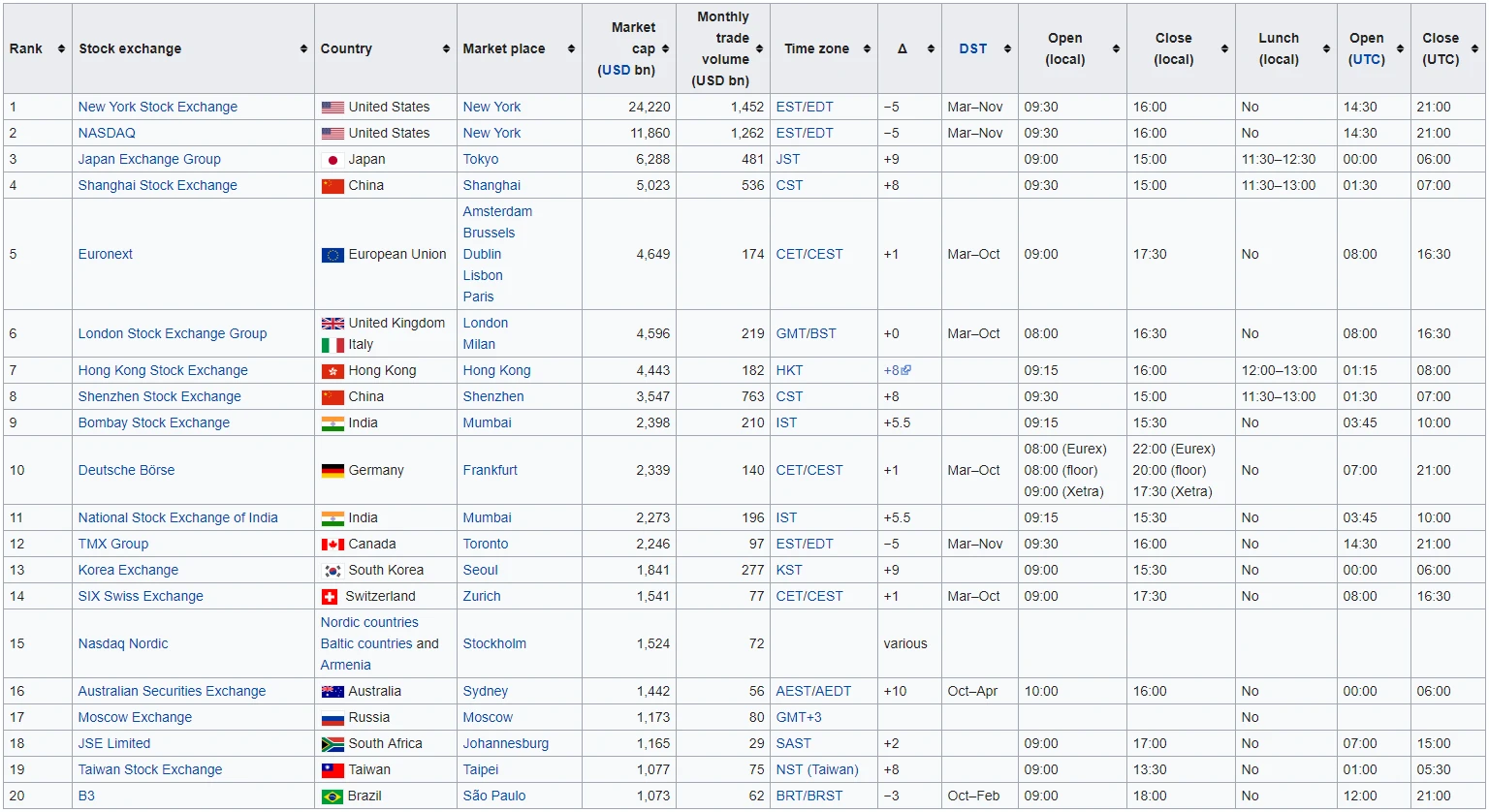The width and height of the screenshot is (1489, 812).
Task: Click the Switzerland flag icon
Action: (330, 597)
